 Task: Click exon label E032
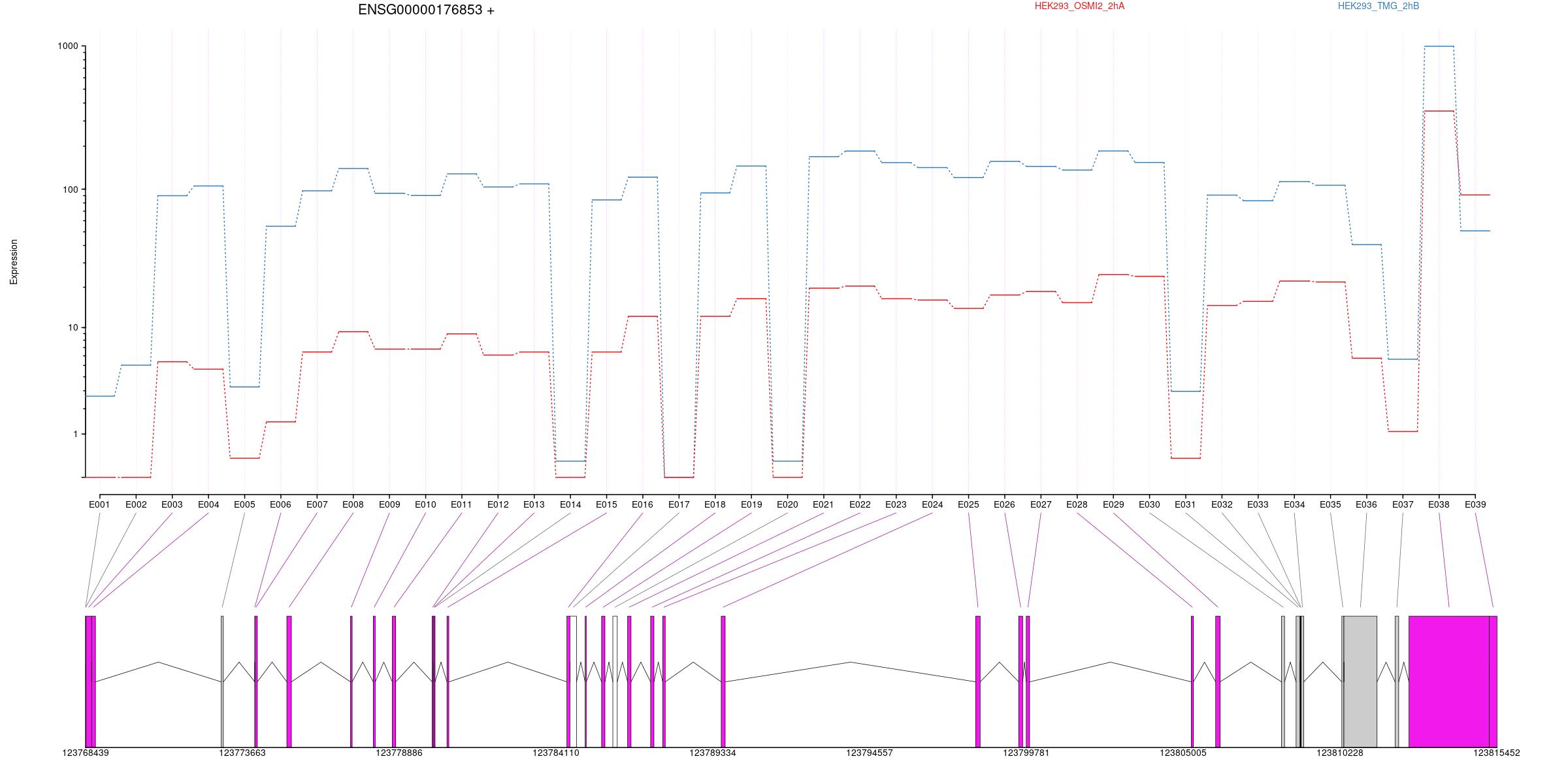coord(1222,504)
